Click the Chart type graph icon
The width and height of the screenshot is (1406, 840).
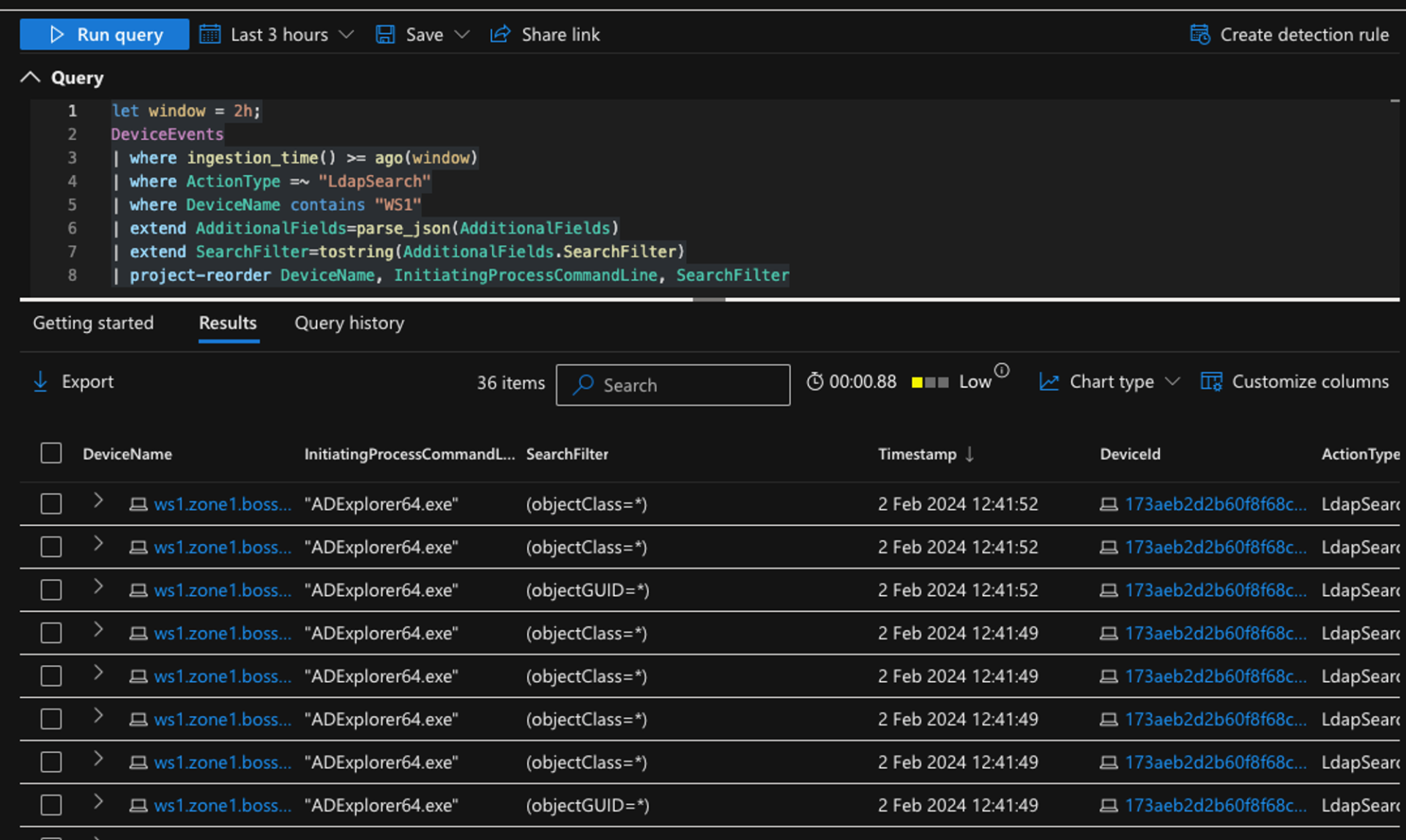(1050, 381)
